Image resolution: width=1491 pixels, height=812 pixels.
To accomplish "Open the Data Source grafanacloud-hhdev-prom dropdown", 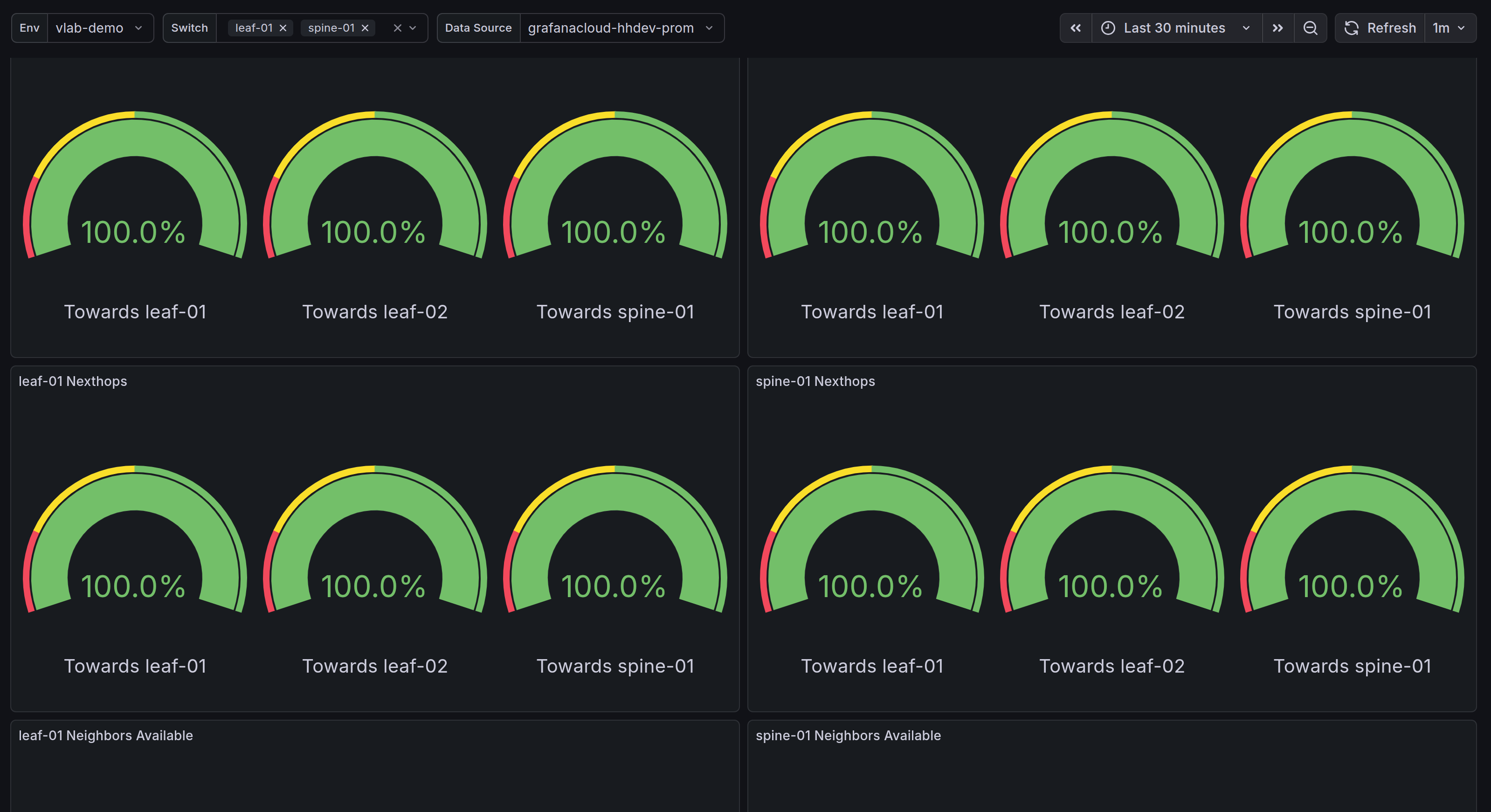I will pyautogui.click(x=621, y=28).
